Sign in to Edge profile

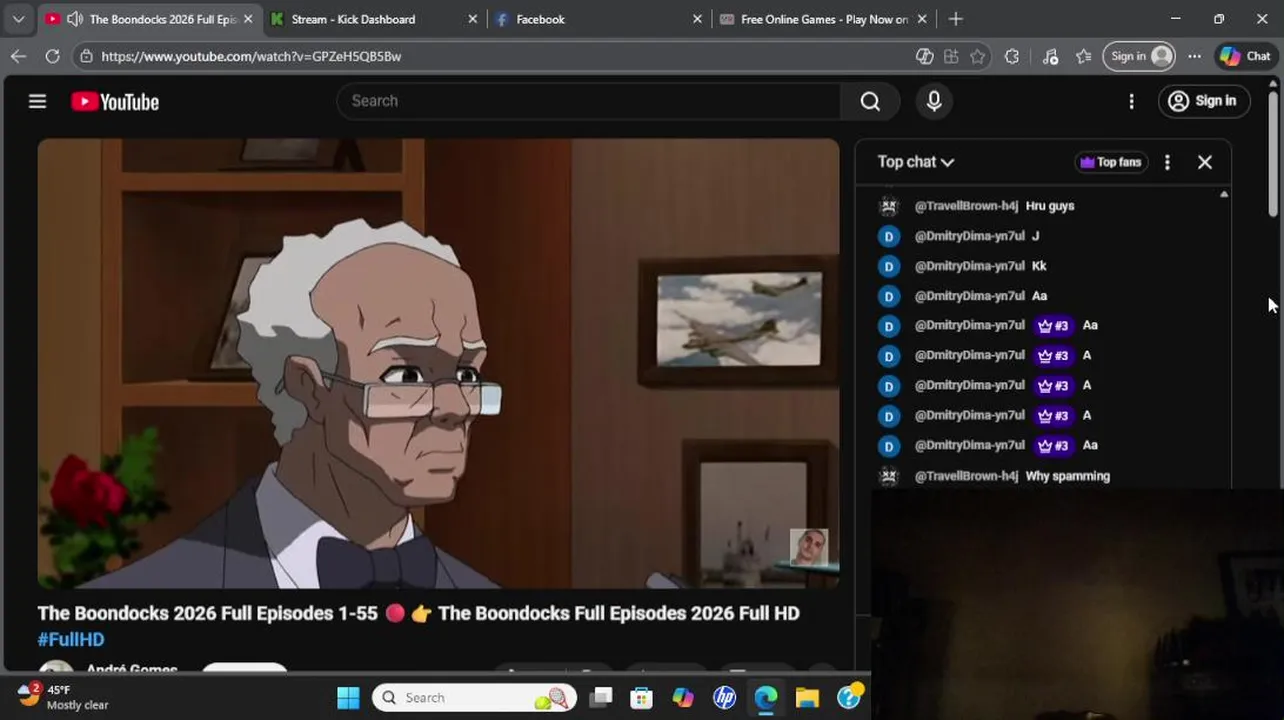click(1139, 56)
